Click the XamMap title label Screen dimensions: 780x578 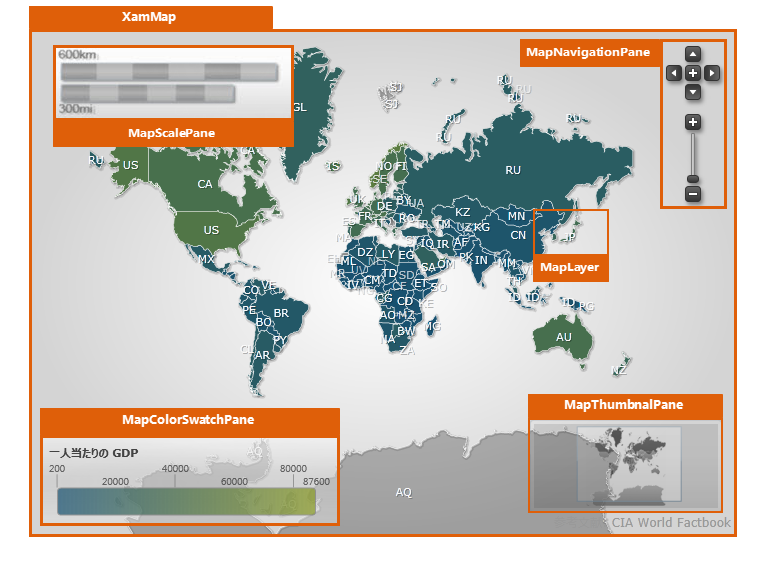tap(149, 18)
